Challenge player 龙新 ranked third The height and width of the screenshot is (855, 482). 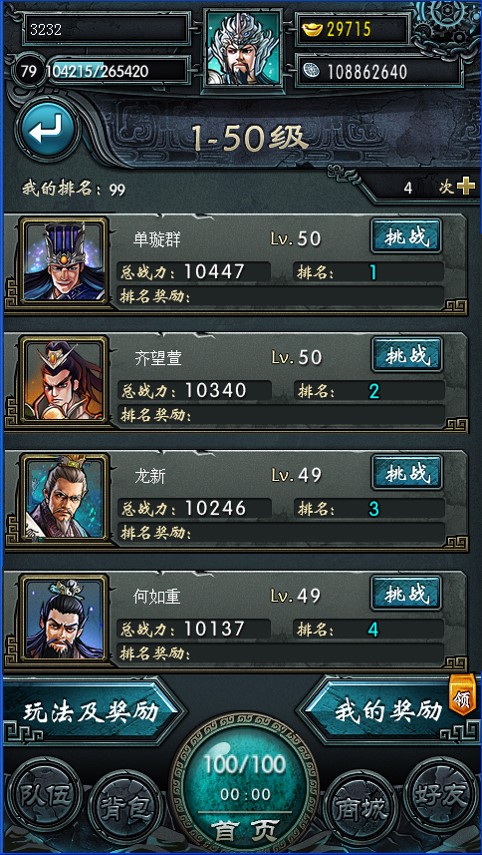click(407, 472)
